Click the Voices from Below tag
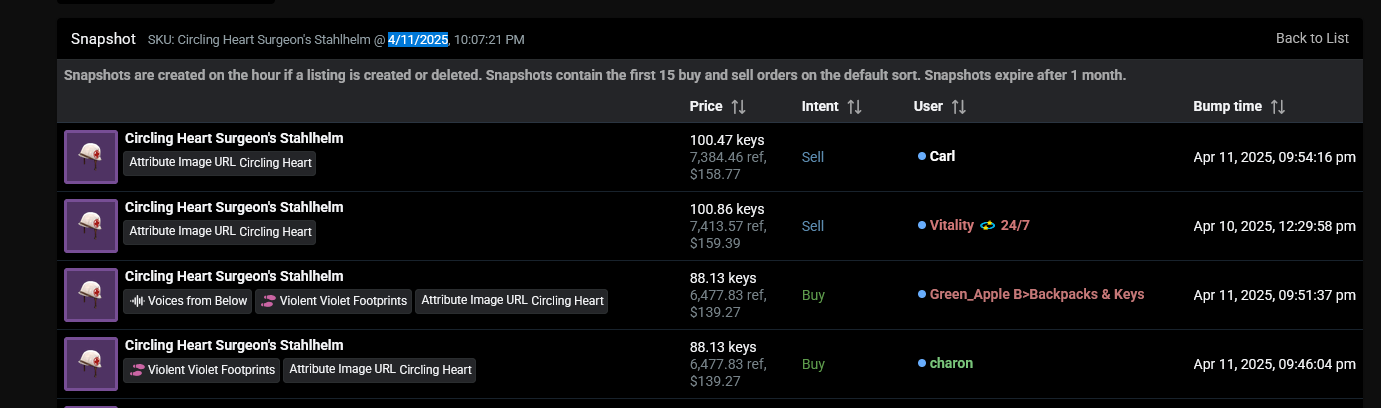Viewport: 1381px width, 408px height. [189, 301]
